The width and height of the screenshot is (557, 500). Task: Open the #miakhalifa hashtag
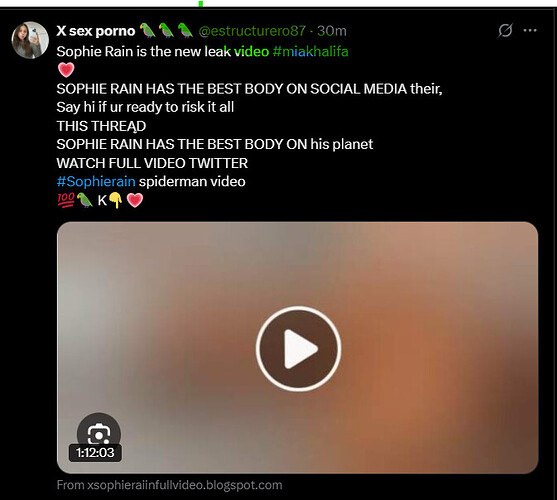(310, 51)
